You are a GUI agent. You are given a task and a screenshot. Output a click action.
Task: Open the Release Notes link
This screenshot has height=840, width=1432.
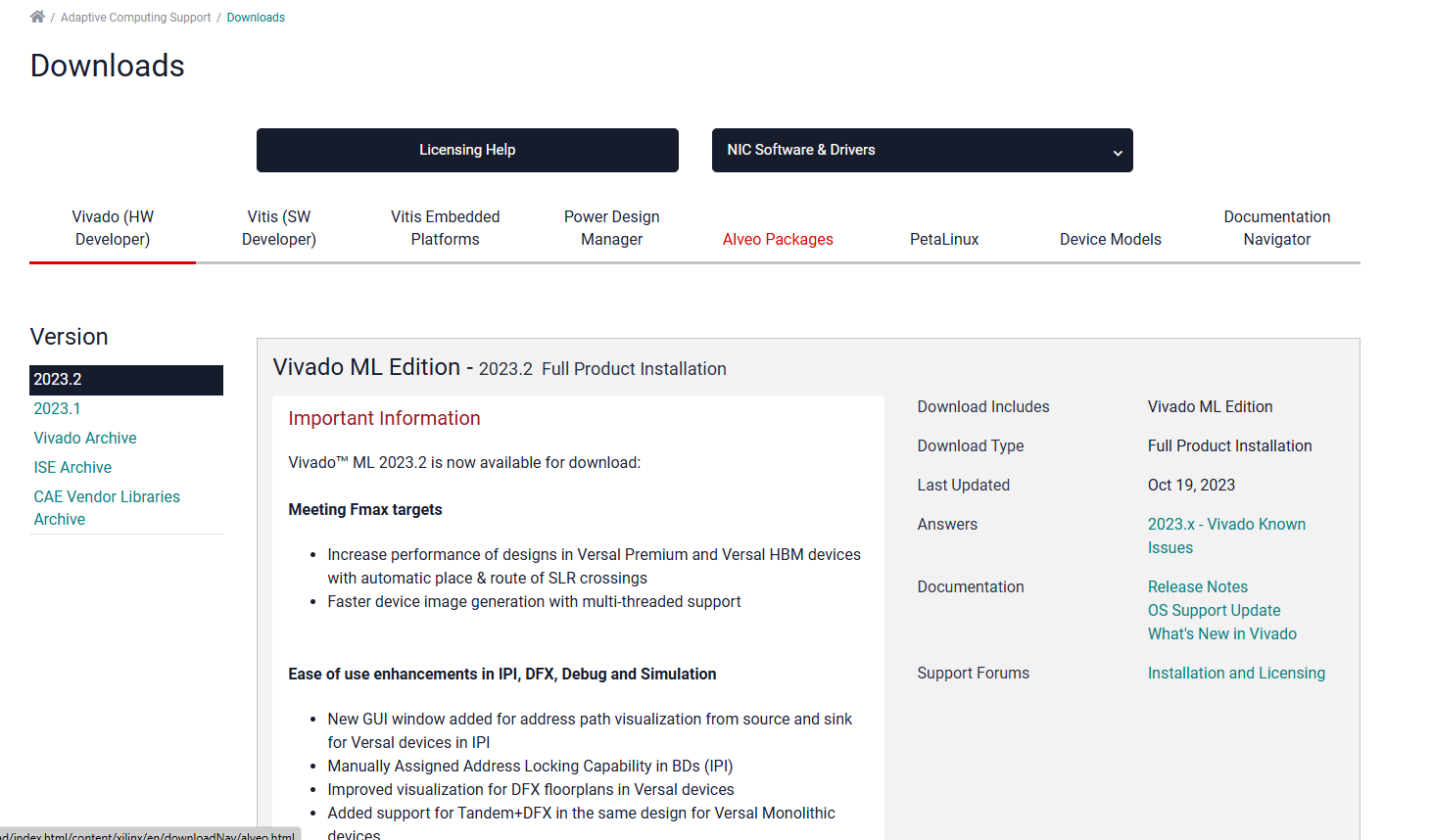coord(1198,586)
